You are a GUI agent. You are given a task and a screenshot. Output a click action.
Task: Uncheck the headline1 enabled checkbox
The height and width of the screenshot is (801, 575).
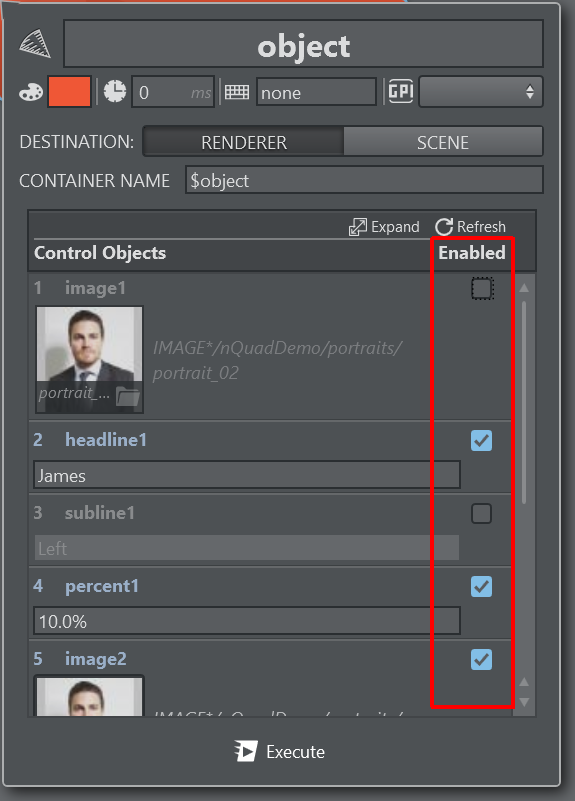pos(482,440)
